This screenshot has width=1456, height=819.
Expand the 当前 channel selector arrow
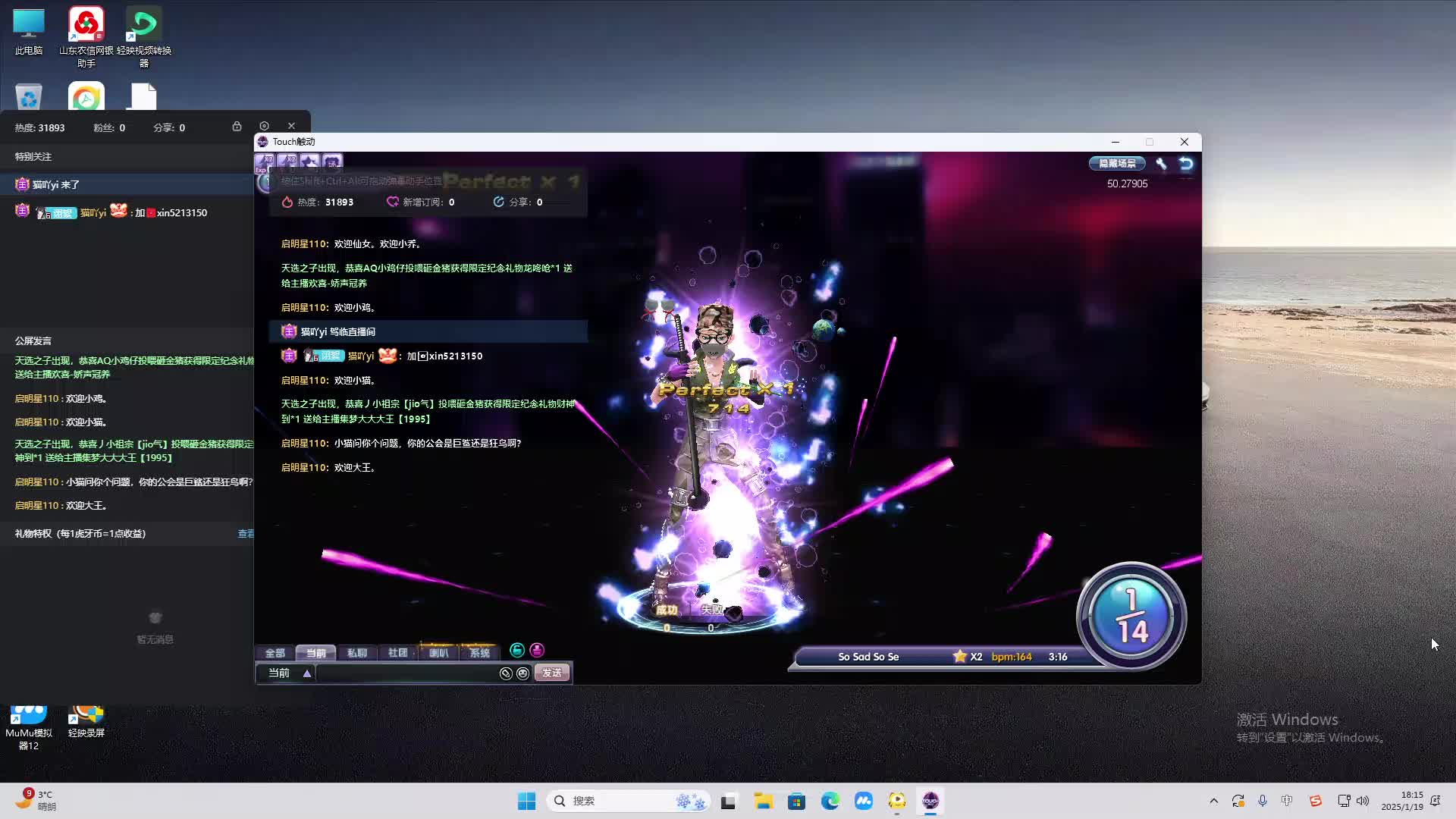click(306, 673)
